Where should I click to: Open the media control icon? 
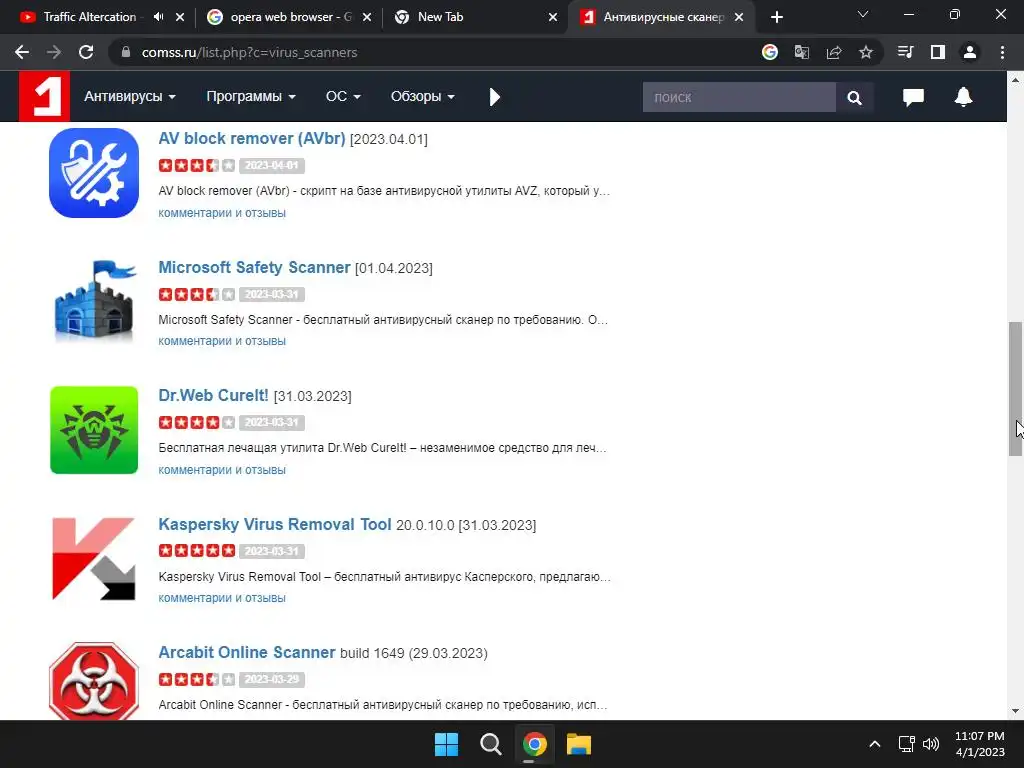tap(905, 52)
